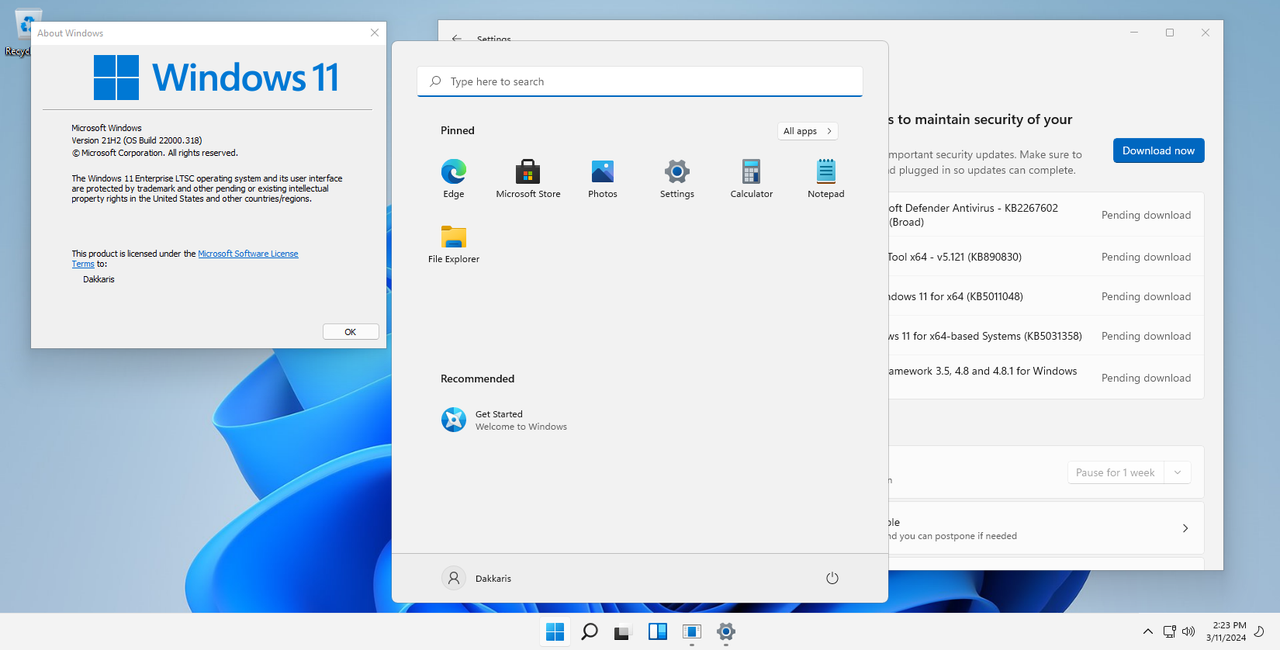Open the Widgets taskbar icon

pyautogui.click(x=657, y=632)
